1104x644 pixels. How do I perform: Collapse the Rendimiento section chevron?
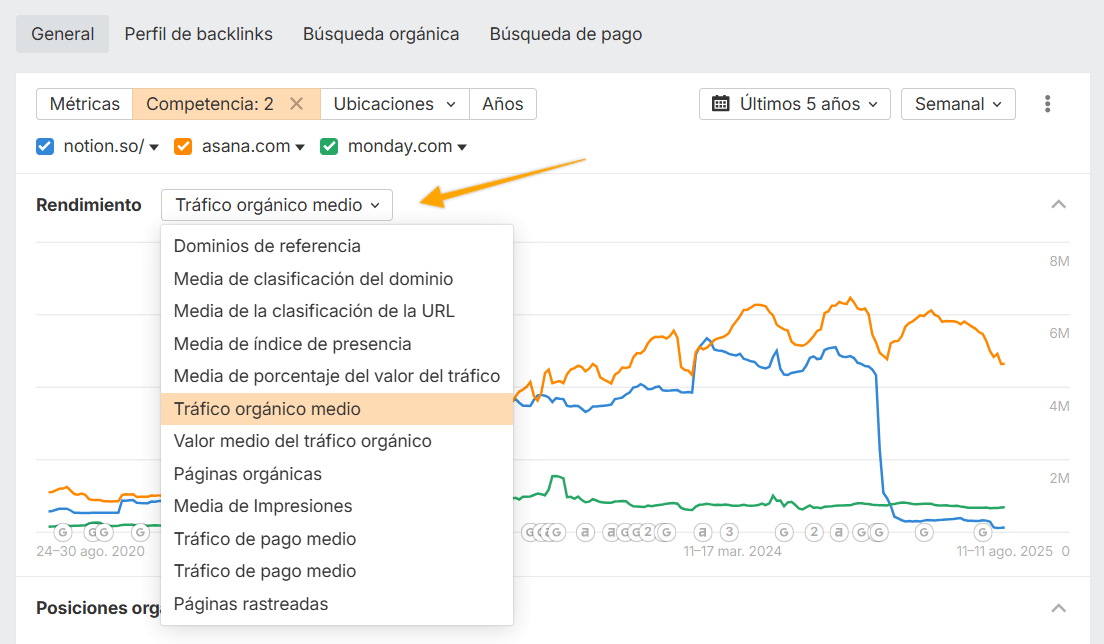[x=1058, y=203]
